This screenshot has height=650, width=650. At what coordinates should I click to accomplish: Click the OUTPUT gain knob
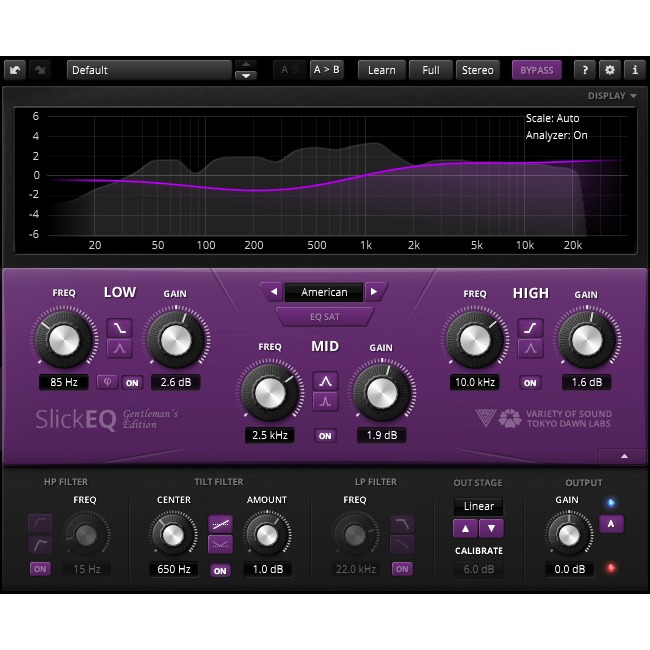point(569,535)
